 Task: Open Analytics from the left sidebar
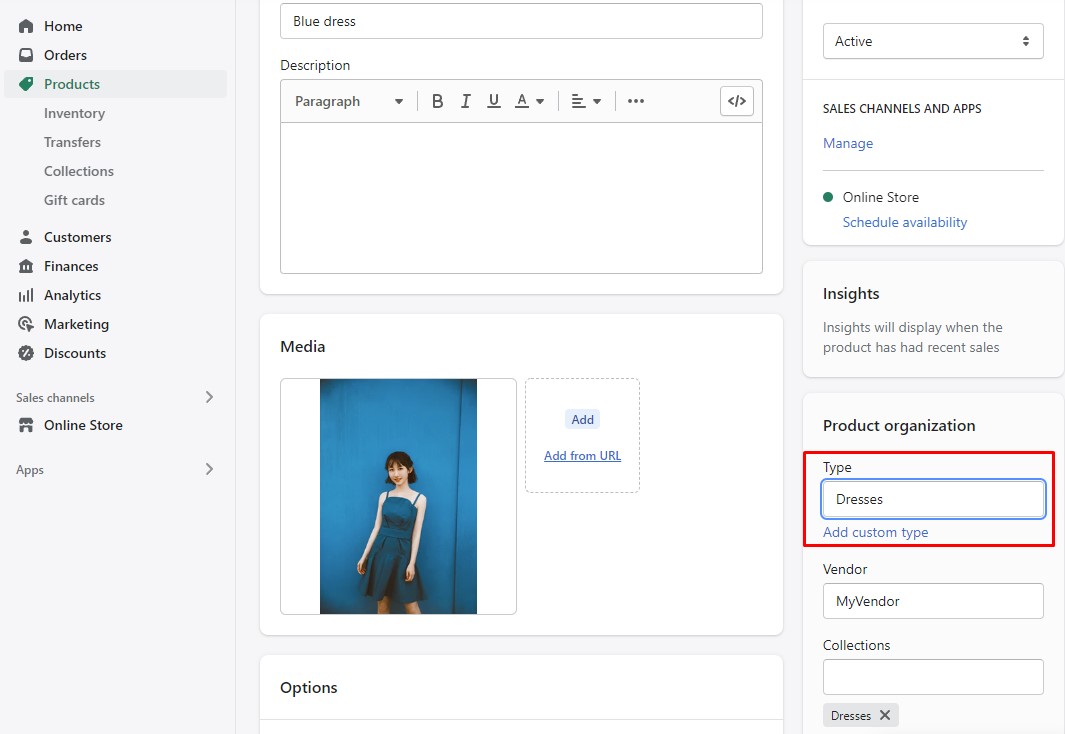[70, 295]
